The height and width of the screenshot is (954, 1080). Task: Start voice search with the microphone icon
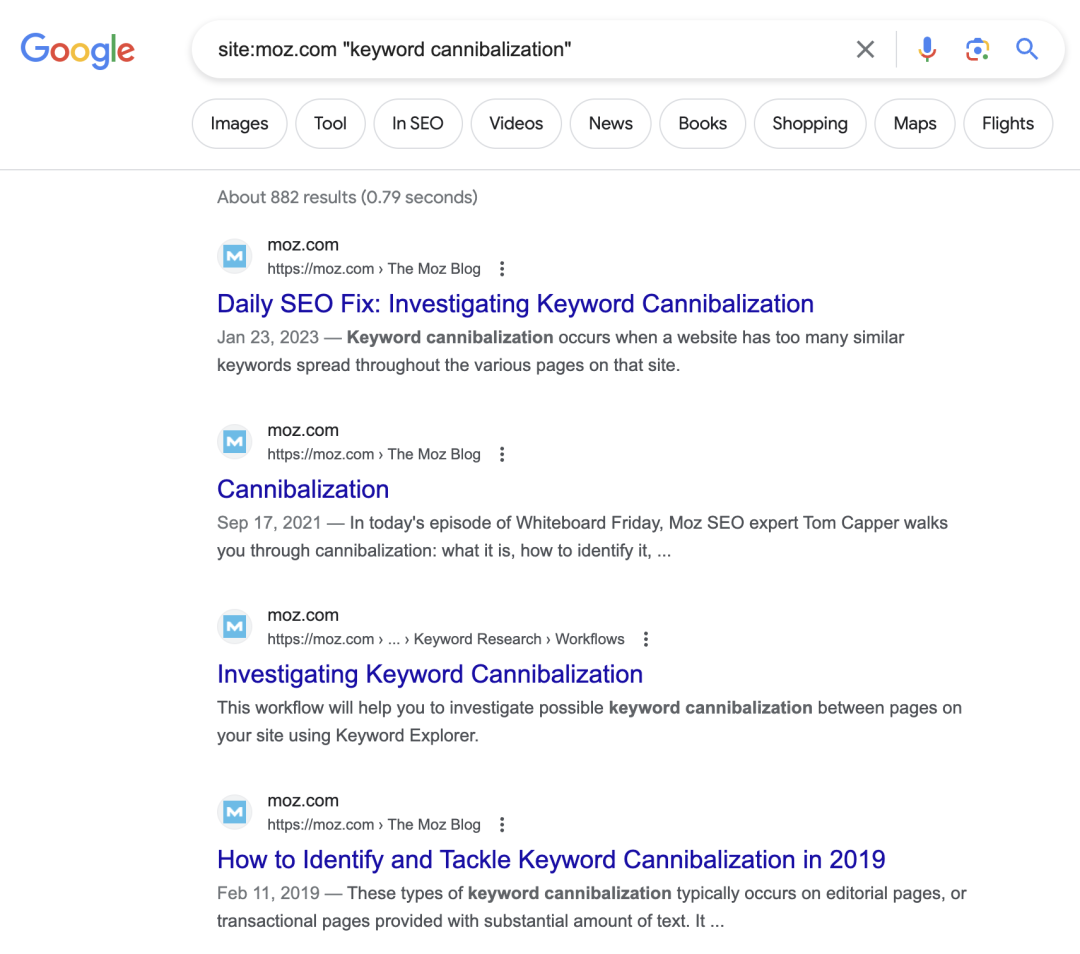927,50
